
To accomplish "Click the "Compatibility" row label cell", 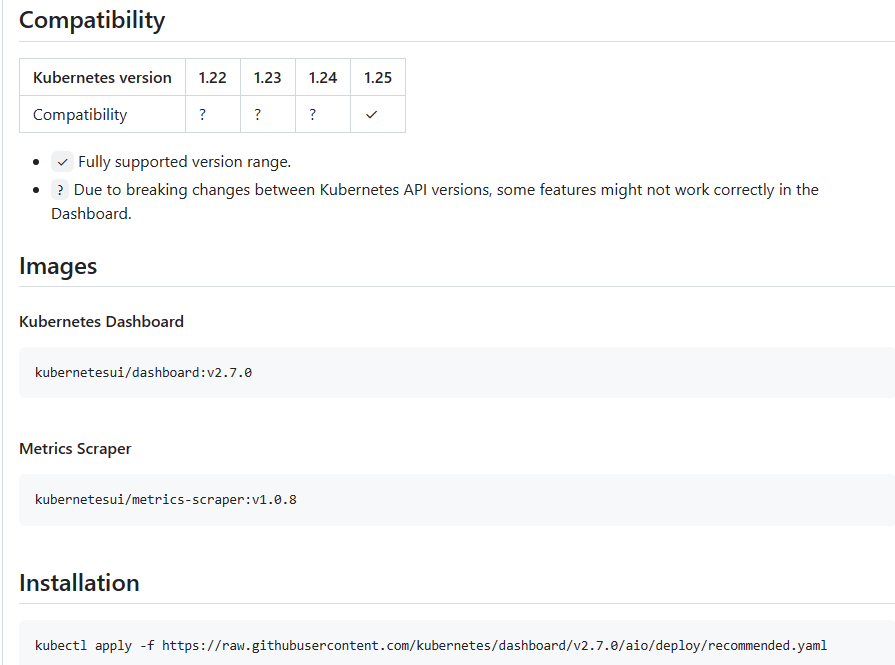I will pos(80,115).
